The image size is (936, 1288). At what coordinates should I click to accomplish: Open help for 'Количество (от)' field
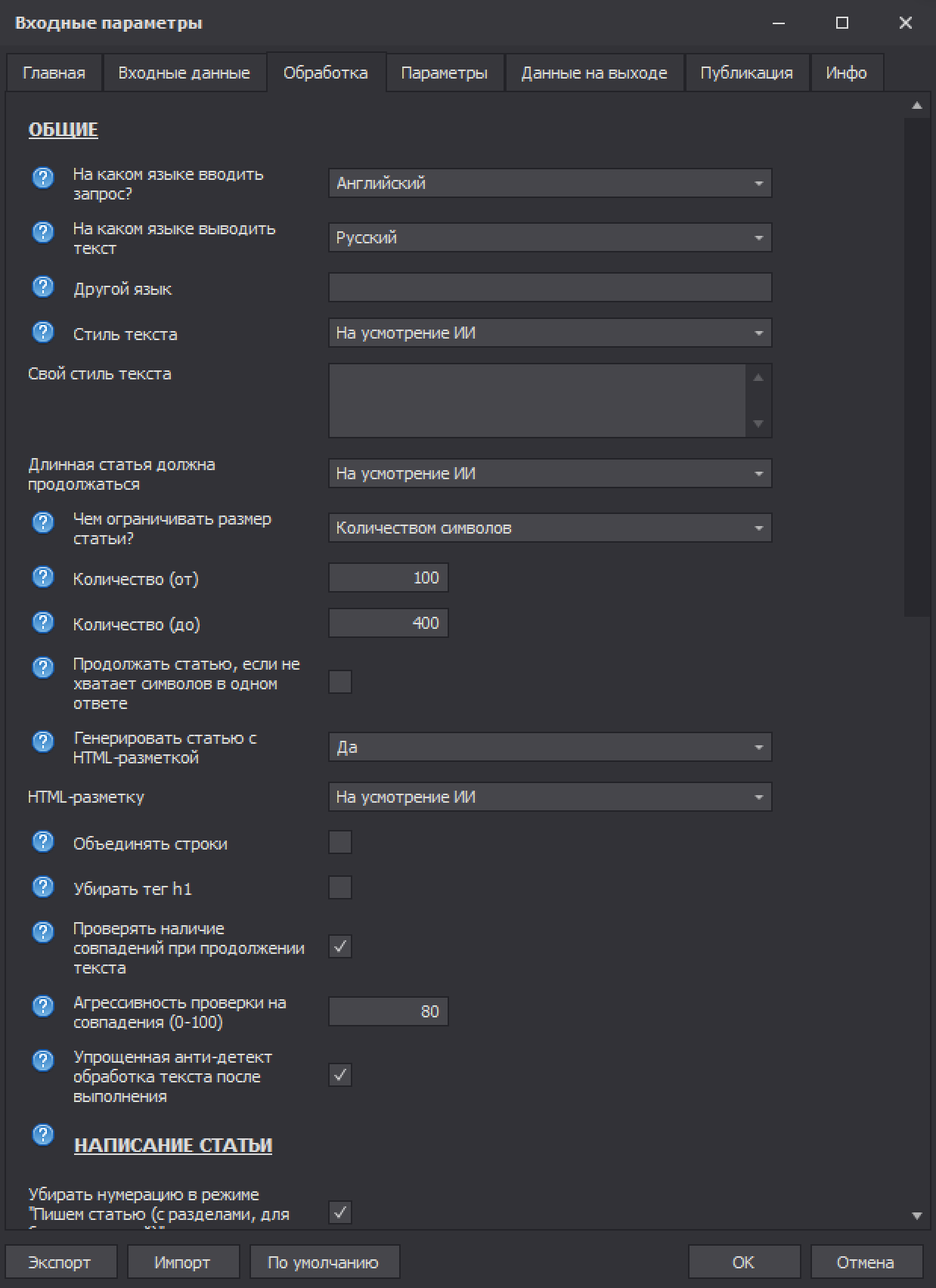tap(43, 577)
